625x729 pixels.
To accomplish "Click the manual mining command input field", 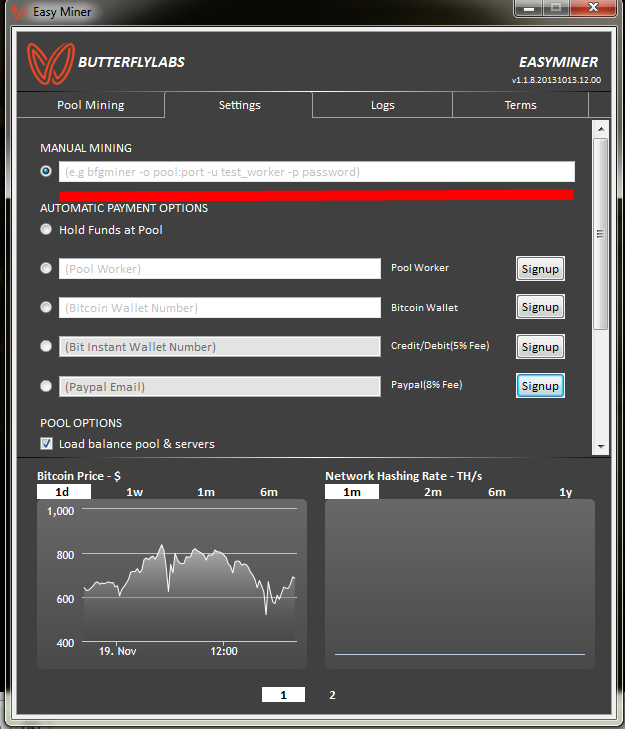I will tap(317, 172).
